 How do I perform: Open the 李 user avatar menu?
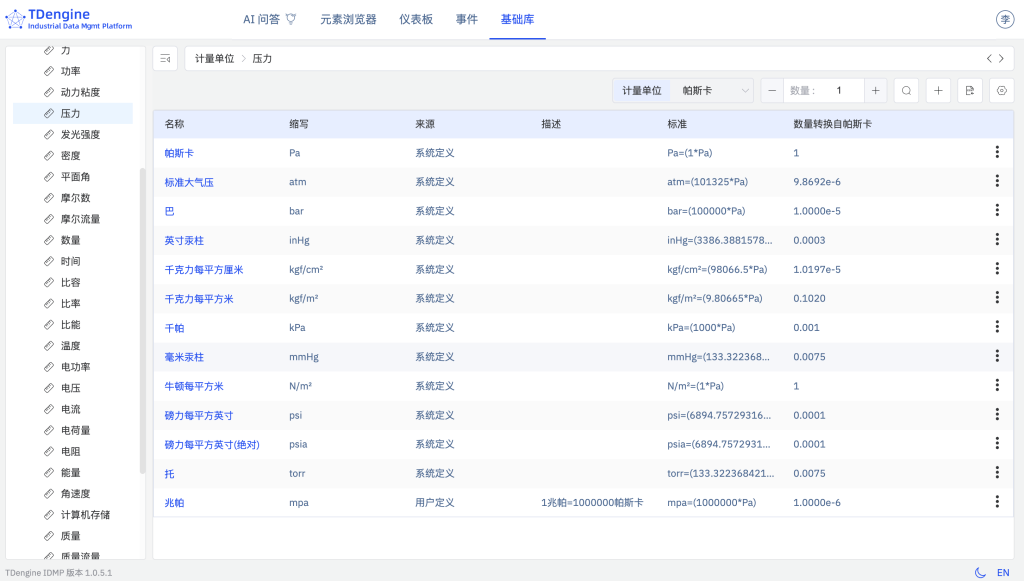[1003, 17]
